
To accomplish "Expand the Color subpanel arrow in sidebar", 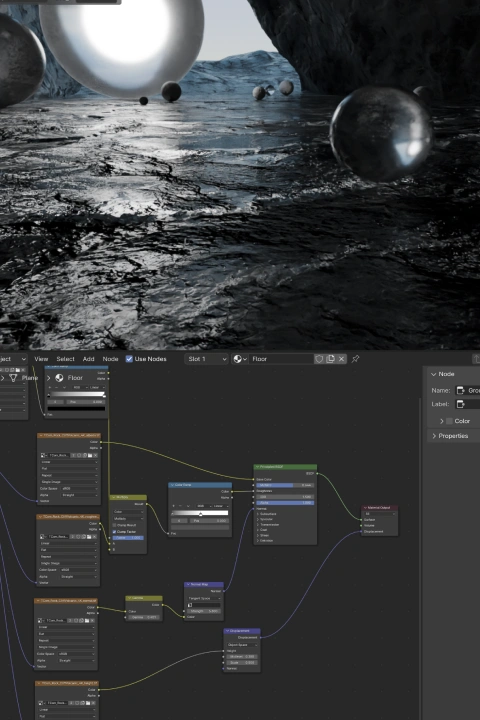I will coord(441,421).
